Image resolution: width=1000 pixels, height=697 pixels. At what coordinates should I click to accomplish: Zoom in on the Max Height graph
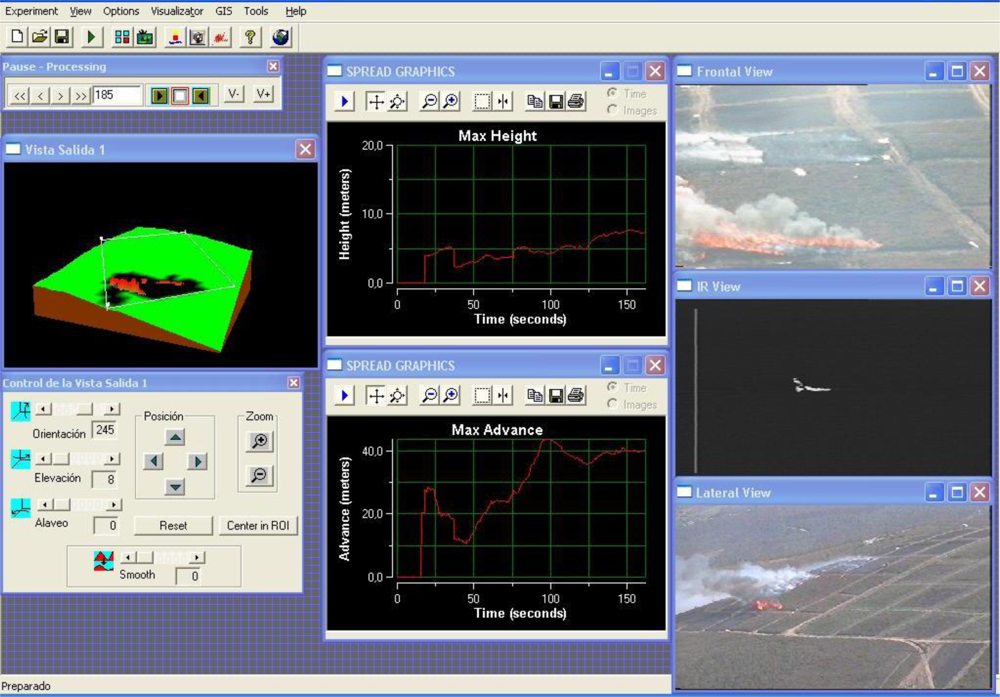pos(452,101)
